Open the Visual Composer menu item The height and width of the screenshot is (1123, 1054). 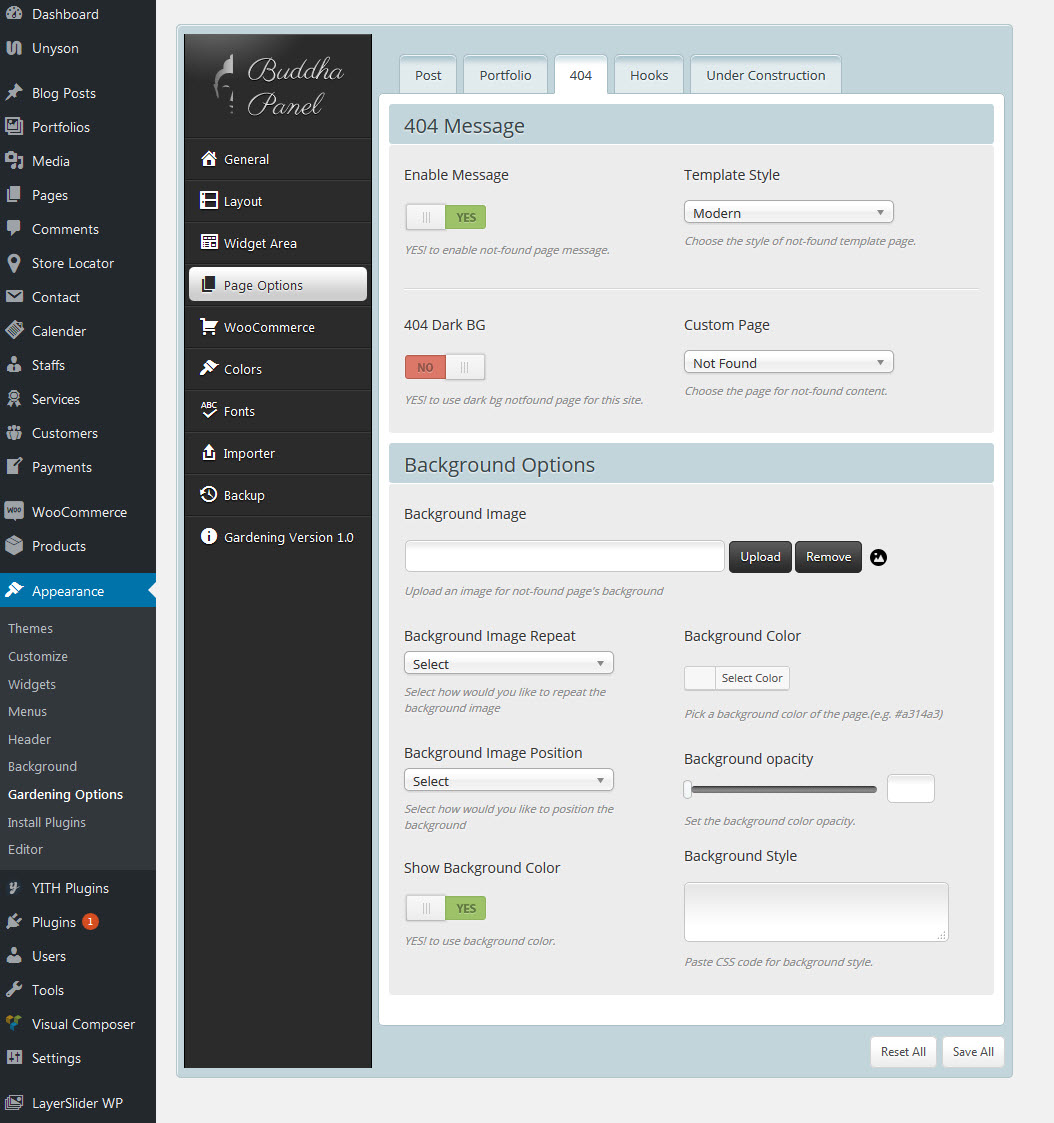pyautogui.click(x=77, y=1024)
